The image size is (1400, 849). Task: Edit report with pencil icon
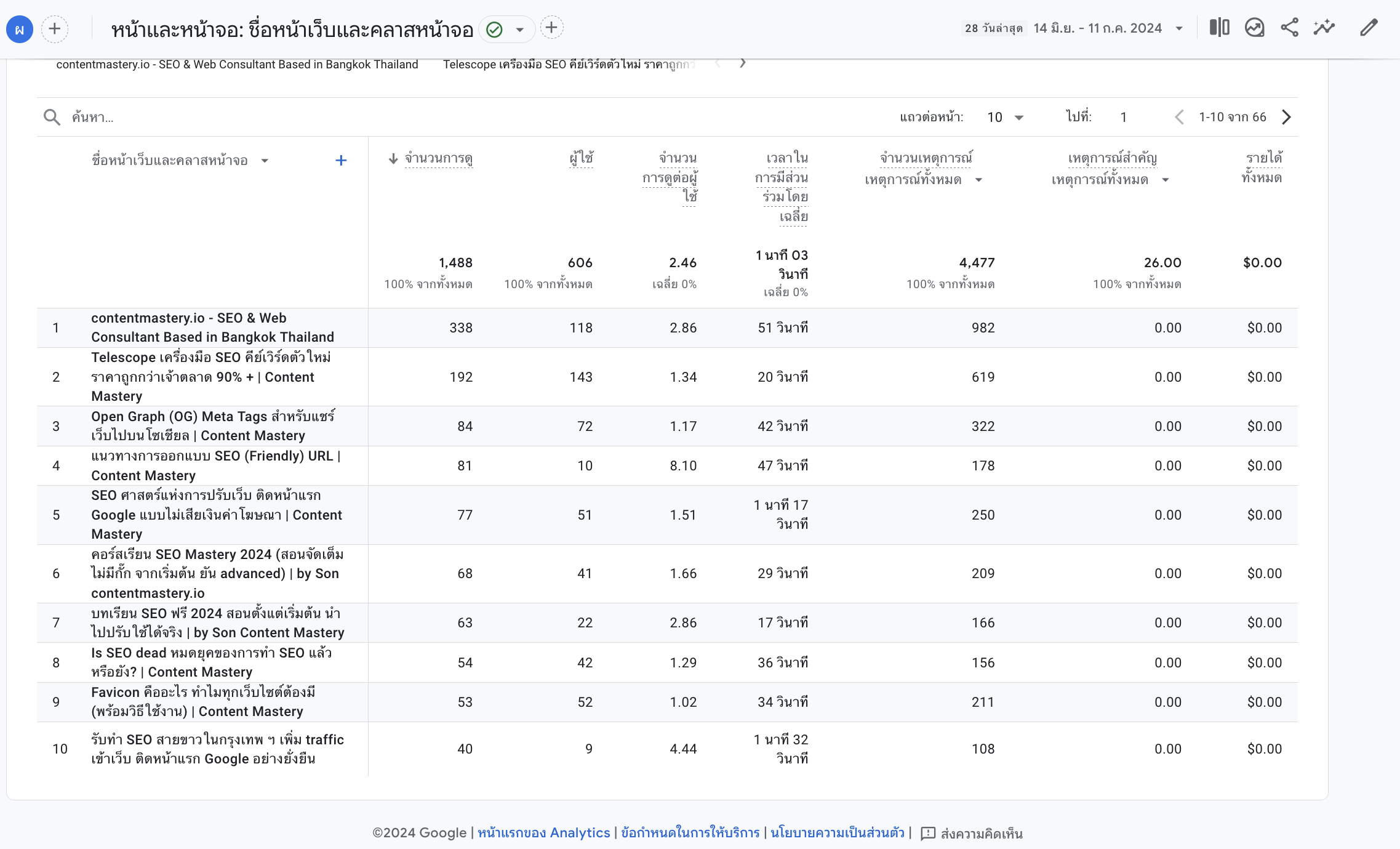[1369, 28]
